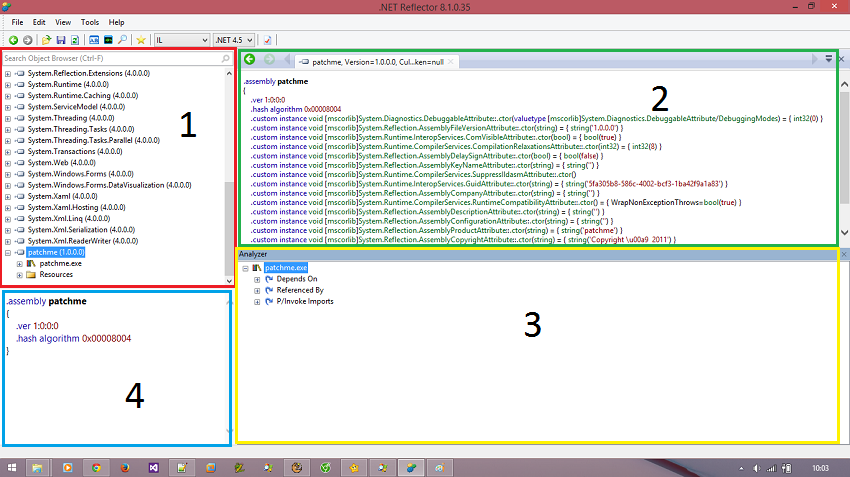850x477 pixels.
Task: Expand System.Windows.Forms (4.0.0.0) node
Action: (8, 175)
